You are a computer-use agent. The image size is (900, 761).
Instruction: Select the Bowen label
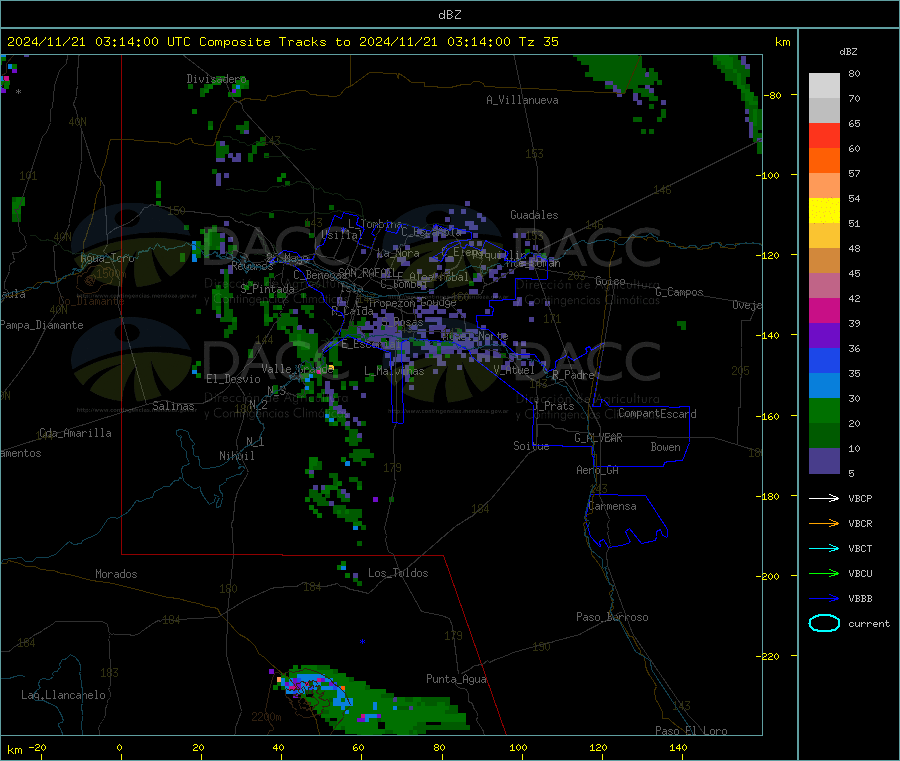pos(665,447)
